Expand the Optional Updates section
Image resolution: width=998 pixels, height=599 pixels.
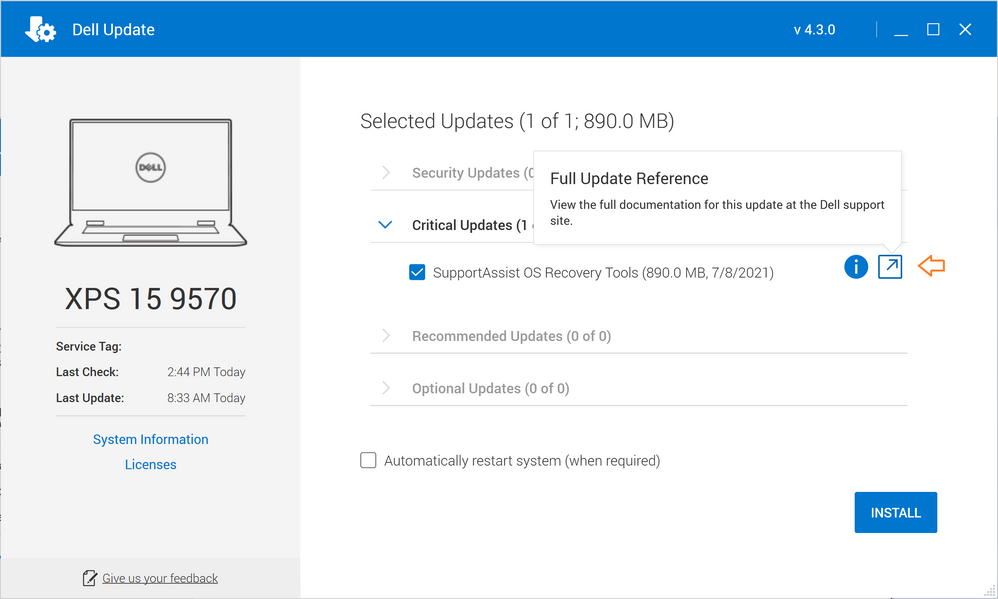386,388
